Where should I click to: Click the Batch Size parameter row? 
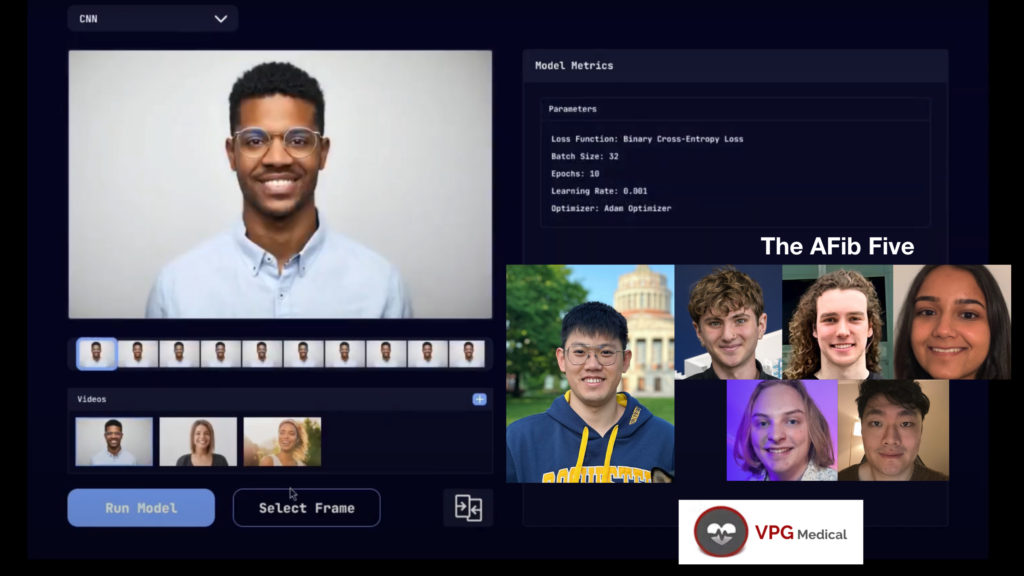[585, 156]
